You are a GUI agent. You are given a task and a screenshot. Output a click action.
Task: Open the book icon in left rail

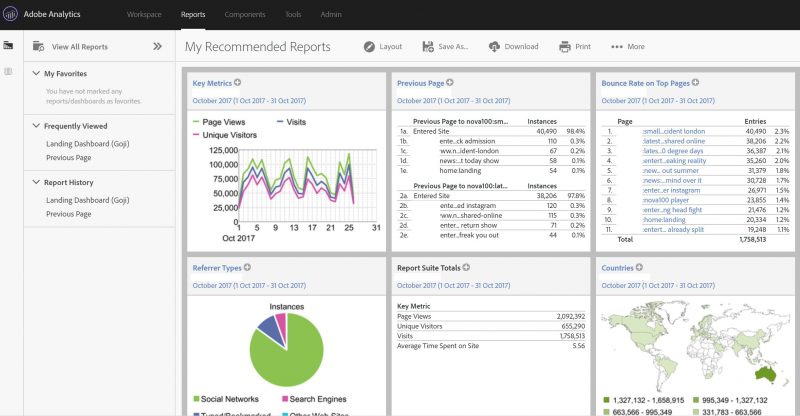click(x=8, y=71)
